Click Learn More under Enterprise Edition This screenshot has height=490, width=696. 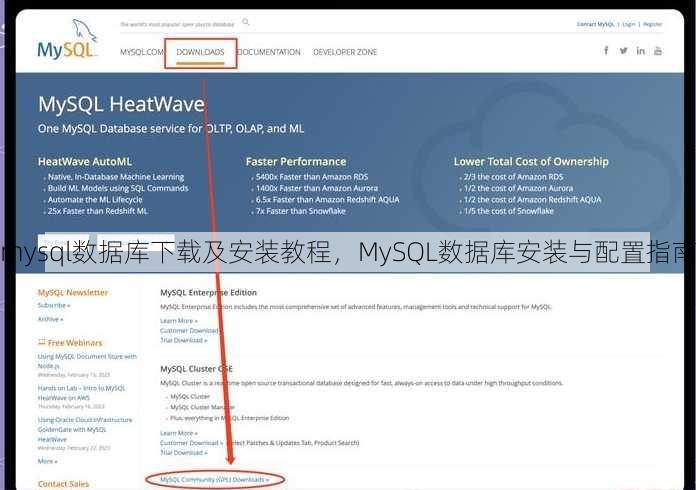click(x=178, y=320)
